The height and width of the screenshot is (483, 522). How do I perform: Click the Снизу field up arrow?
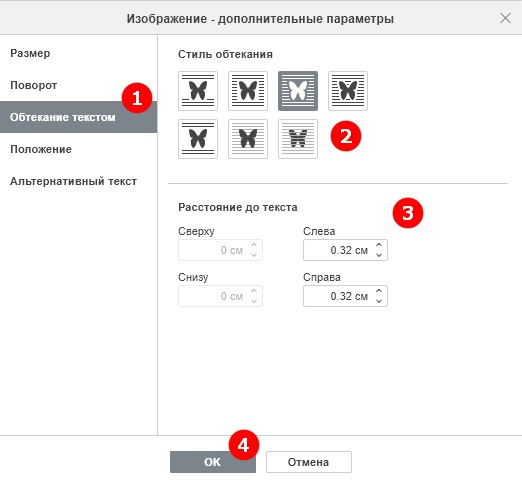pyautogui.click(x=254, y=291)
